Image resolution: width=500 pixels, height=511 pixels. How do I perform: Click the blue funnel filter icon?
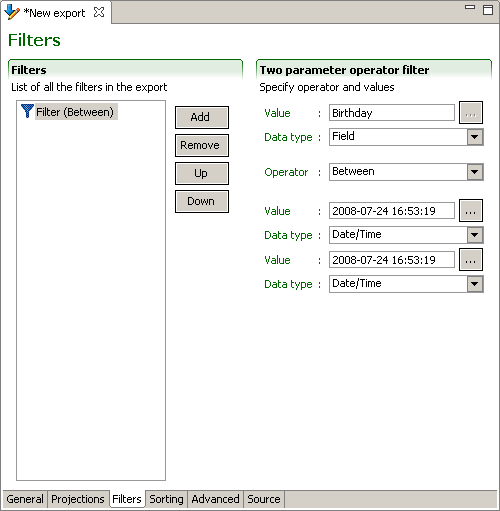[27, 111]
